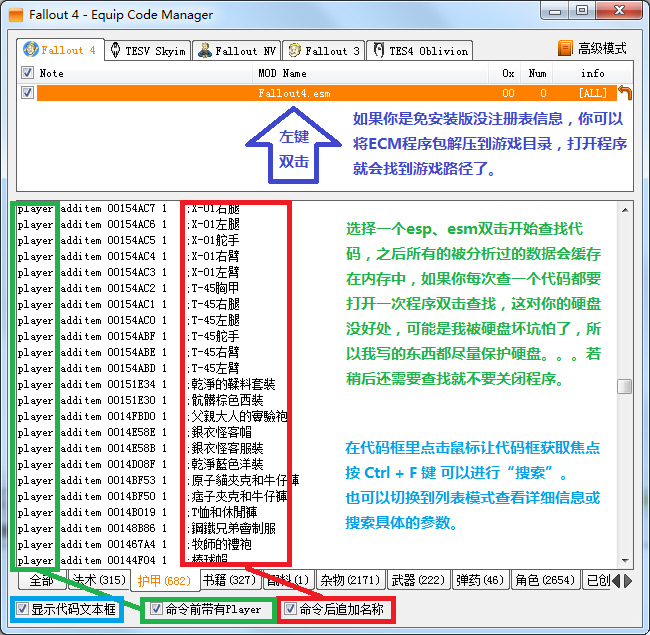Click code line with ID 00151E34

point(146,385)
